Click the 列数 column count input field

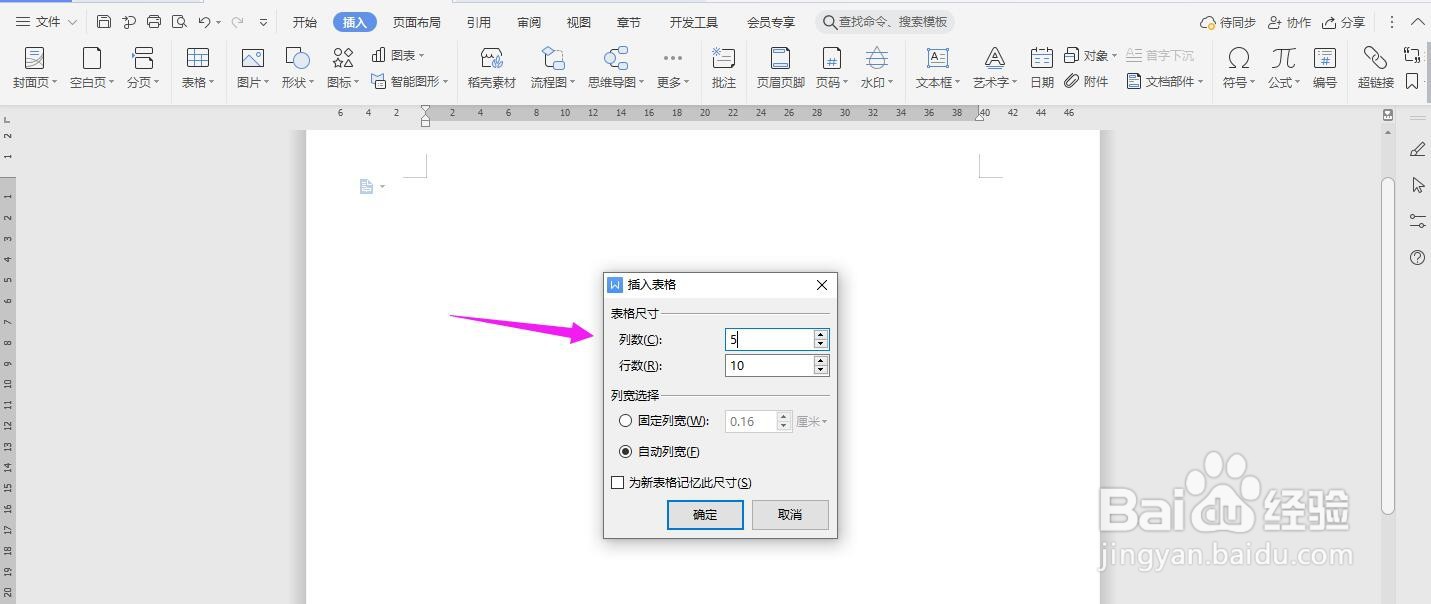[769, 339]
